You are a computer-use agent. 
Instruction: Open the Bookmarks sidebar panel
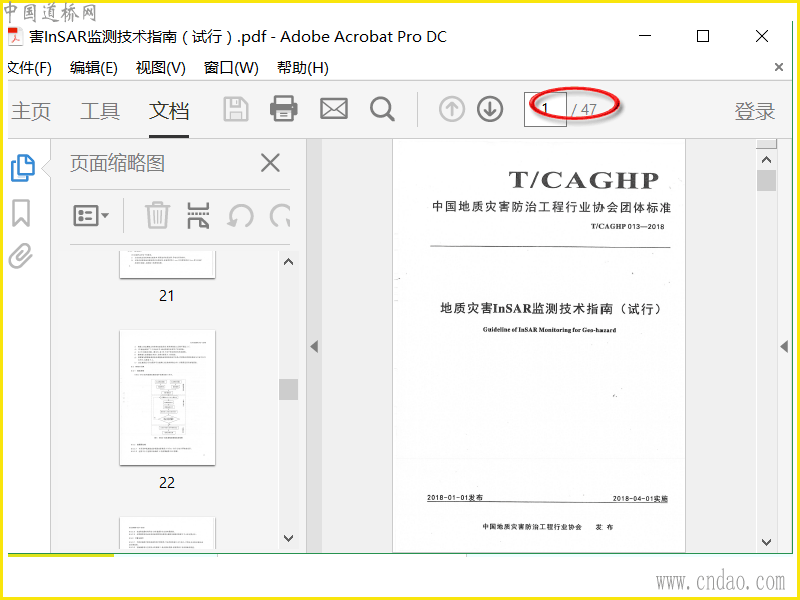pos(21,213)
